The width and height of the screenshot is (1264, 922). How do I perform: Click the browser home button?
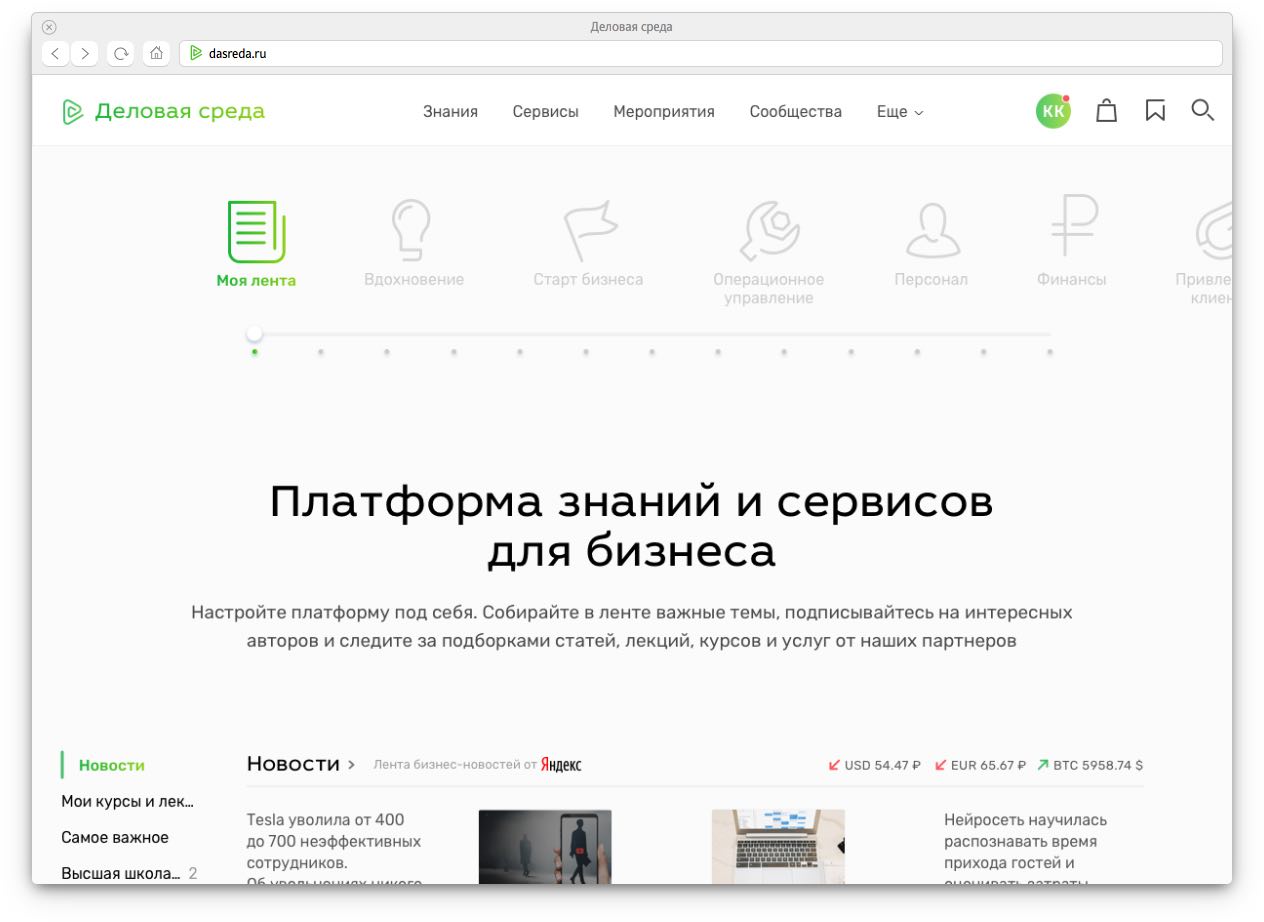point(156,54)
